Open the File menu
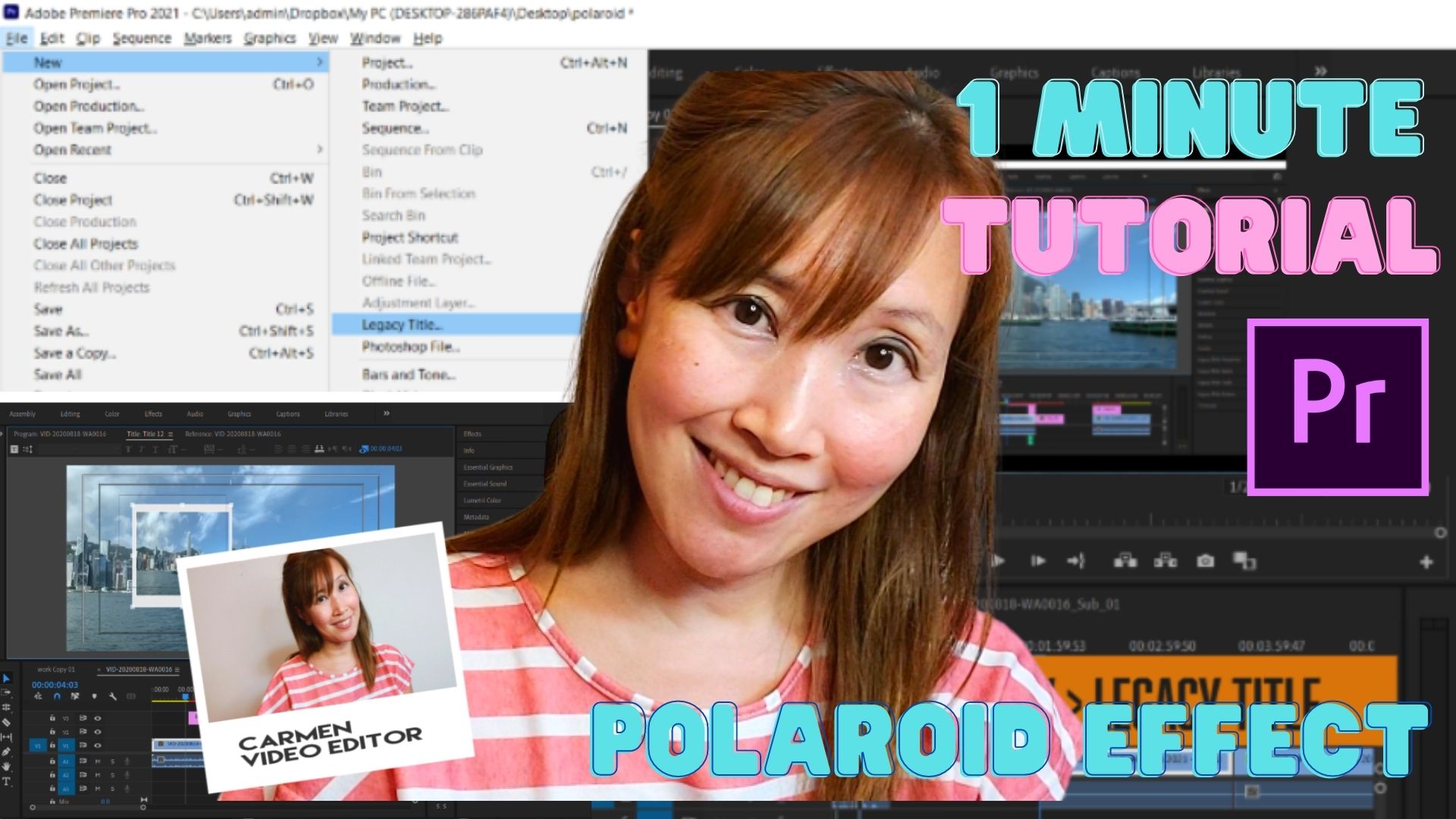1456x819 pixels. pyautogui.click(x=17, y=38)
